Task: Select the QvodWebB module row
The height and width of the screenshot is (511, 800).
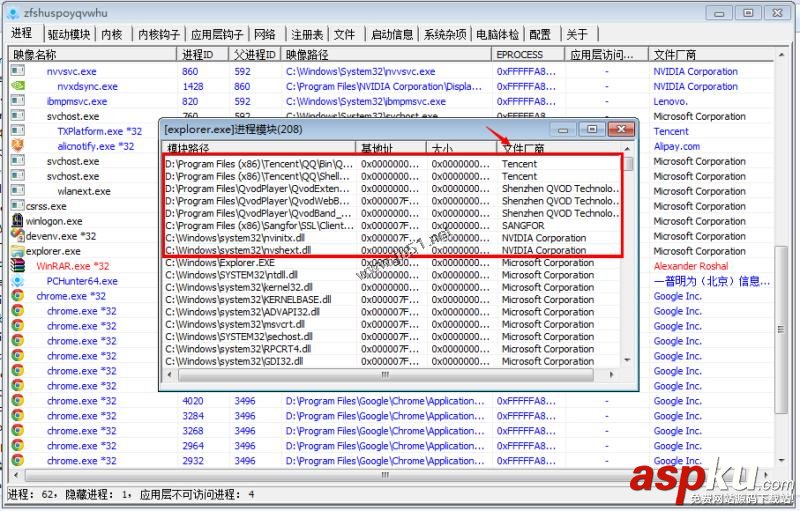Action: 392,200
